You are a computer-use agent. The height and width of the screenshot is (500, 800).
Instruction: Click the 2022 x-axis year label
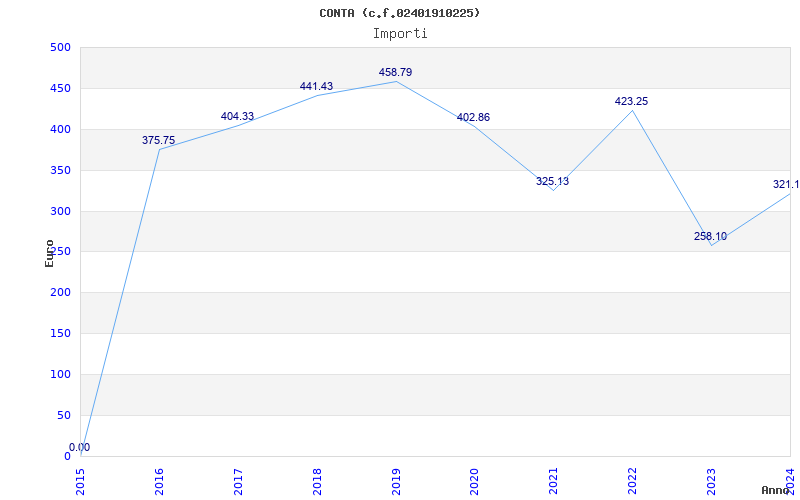click(x=633, y=481)
